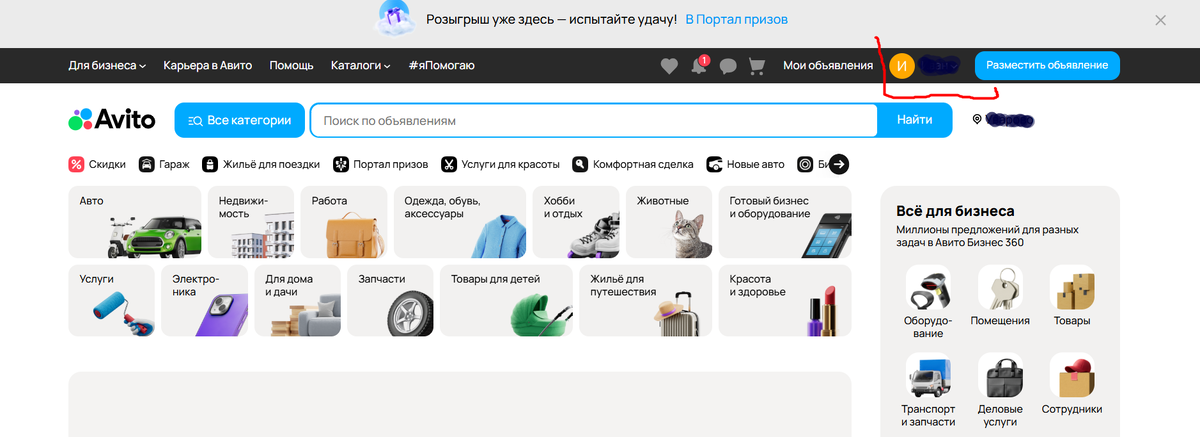Viewport: 1200px width, 437px height.
Task: Open the Электроника category card
Action: point(204,300)
